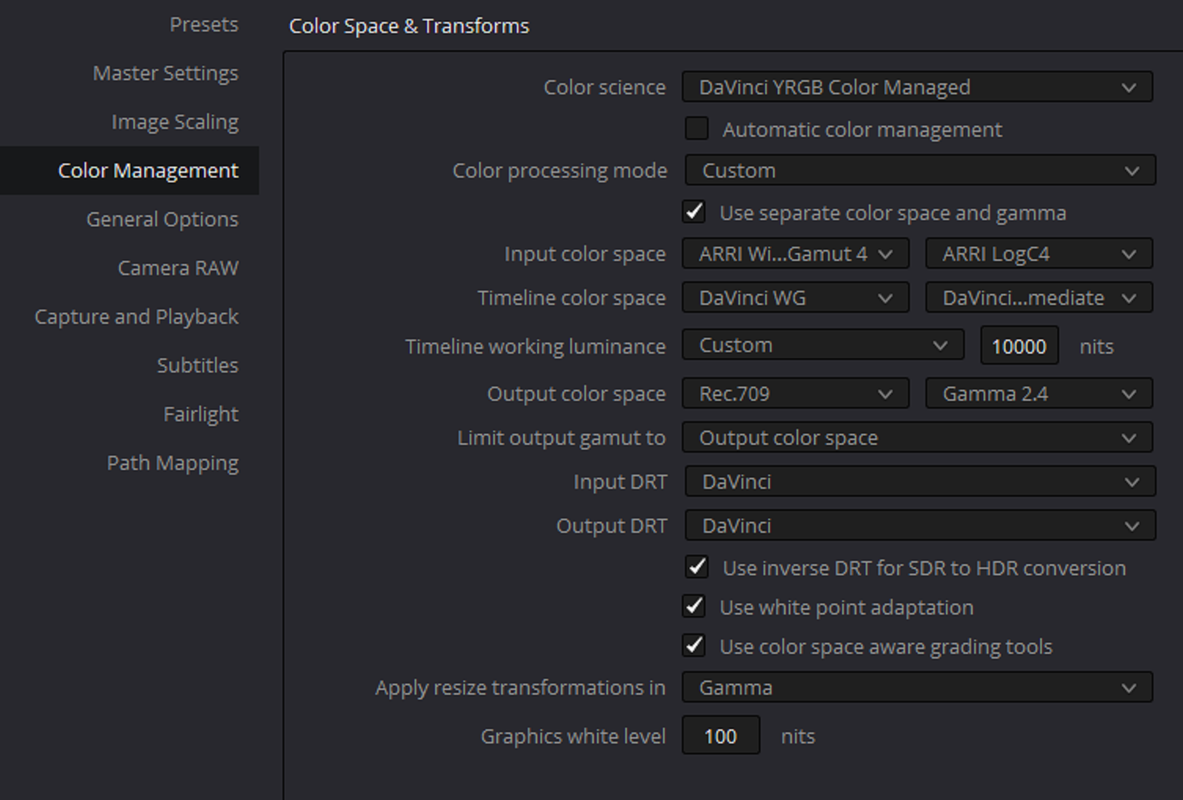Screen dimensions: 1183x800
Task: Open Timeline color space DaVinci WG dropdown
Action: [x=795, y=297]
